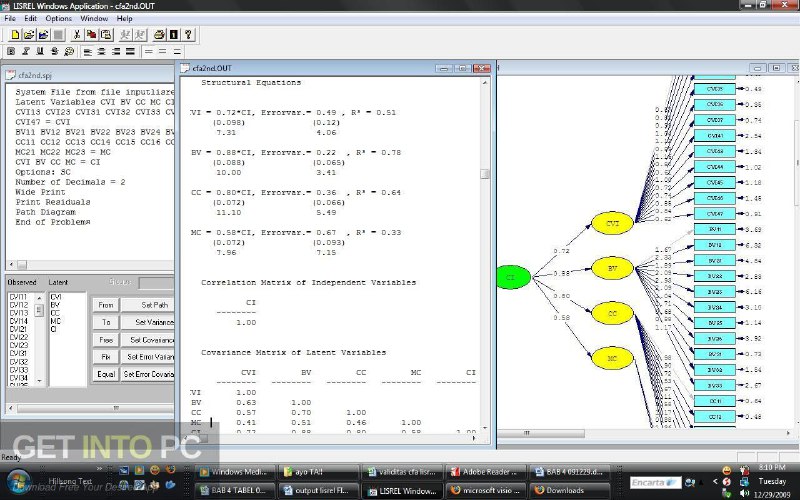Image resolution: width=800 pixels, height=500 pixels.
Task: Click the Free button
Action: (106, 340)
